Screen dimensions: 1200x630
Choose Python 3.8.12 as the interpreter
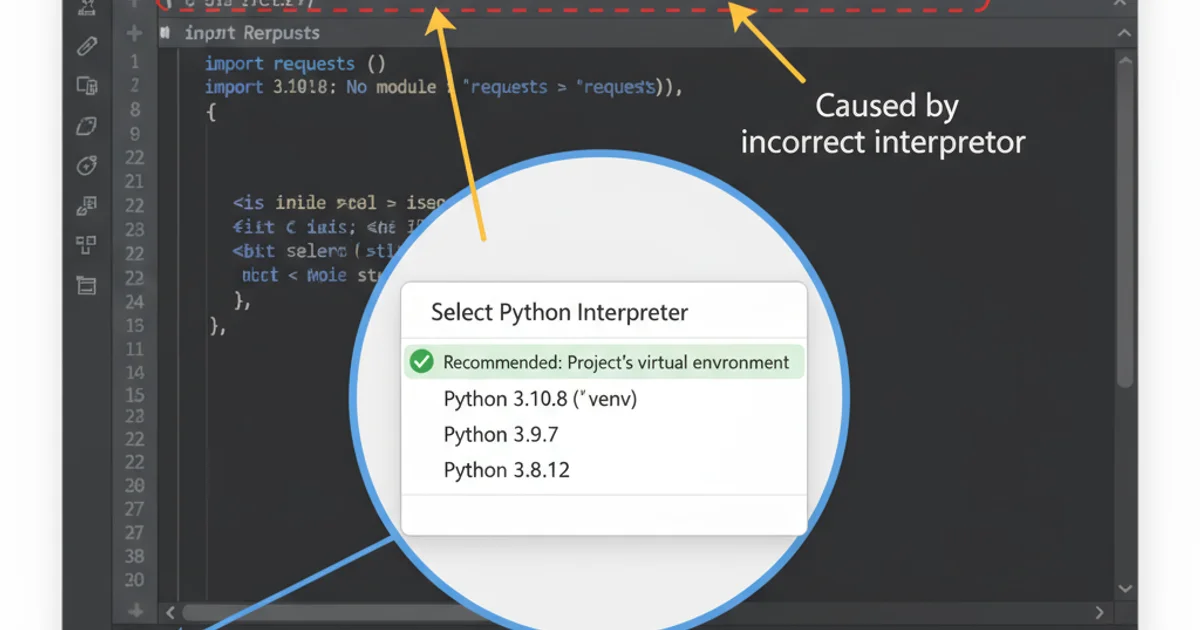[506, 469]
